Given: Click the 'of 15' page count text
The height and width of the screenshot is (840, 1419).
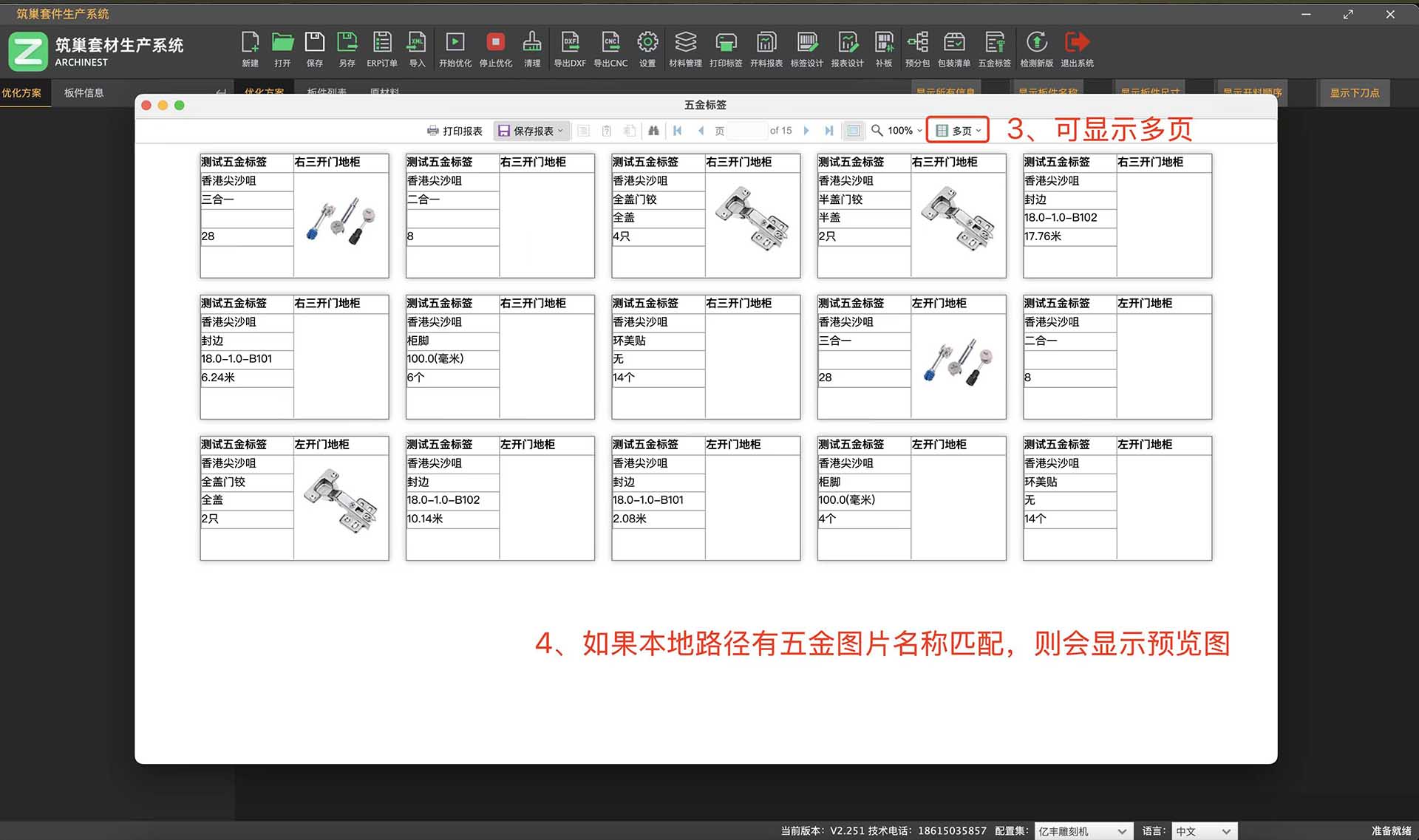Looking at the screenshot, I should pyautogui.click(x=780, y=131).
